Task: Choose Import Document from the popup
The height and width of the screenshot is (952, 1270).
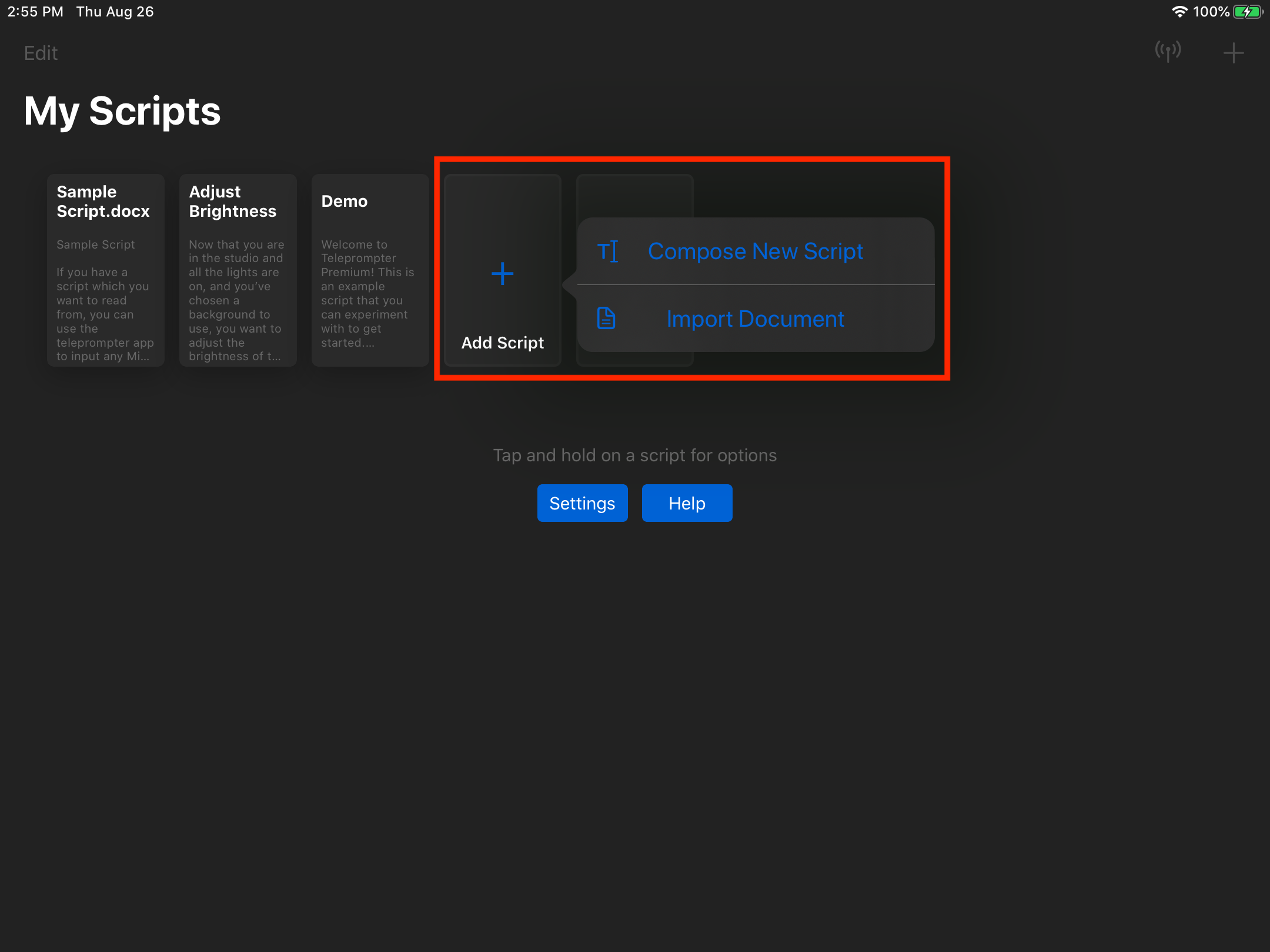Action: click(755, 319)
